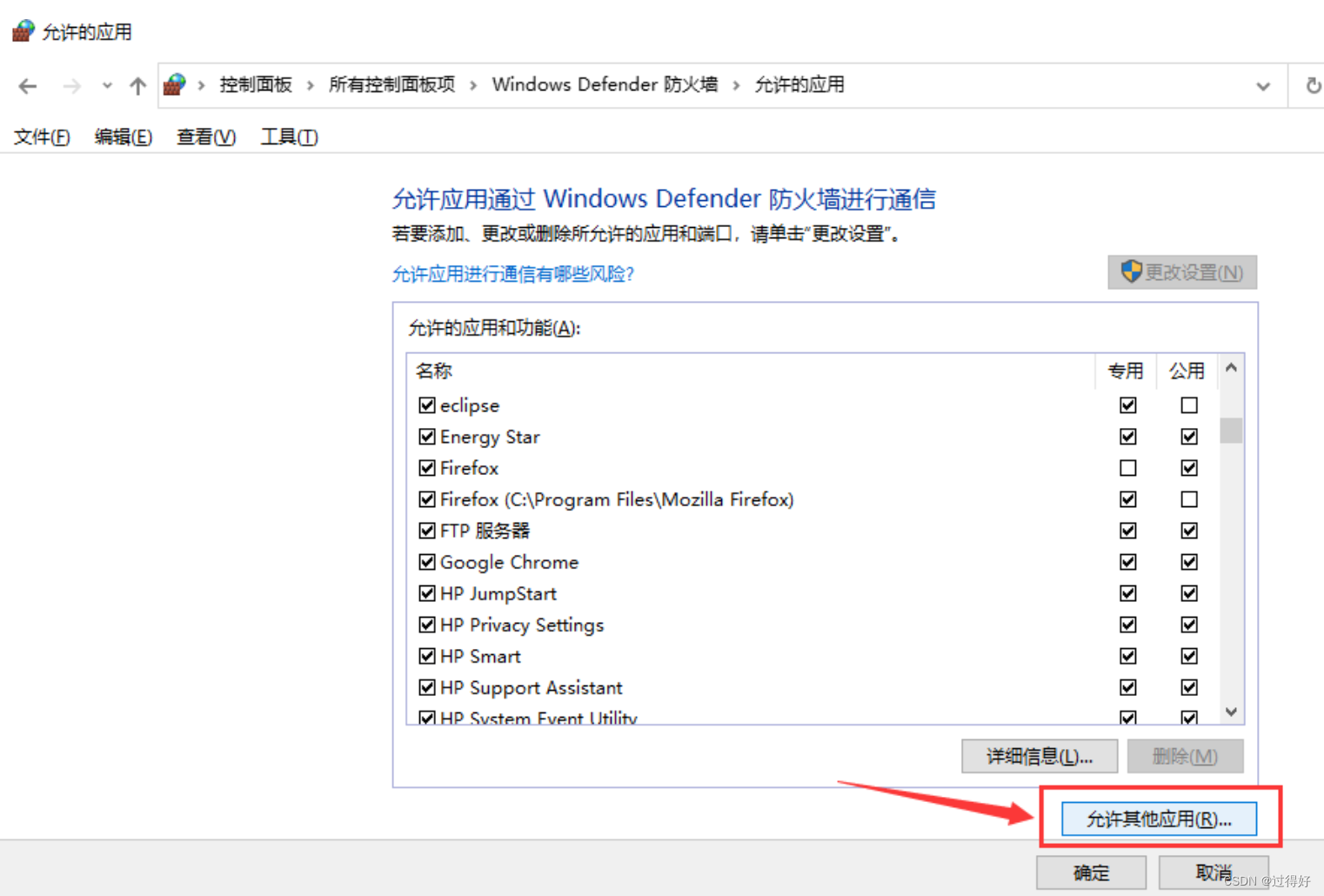Expand chevron after 所有控制面板项 breadcrumb
This screenshot has width=1324, height=896.
pyautogui.click(x=474, y=85)
